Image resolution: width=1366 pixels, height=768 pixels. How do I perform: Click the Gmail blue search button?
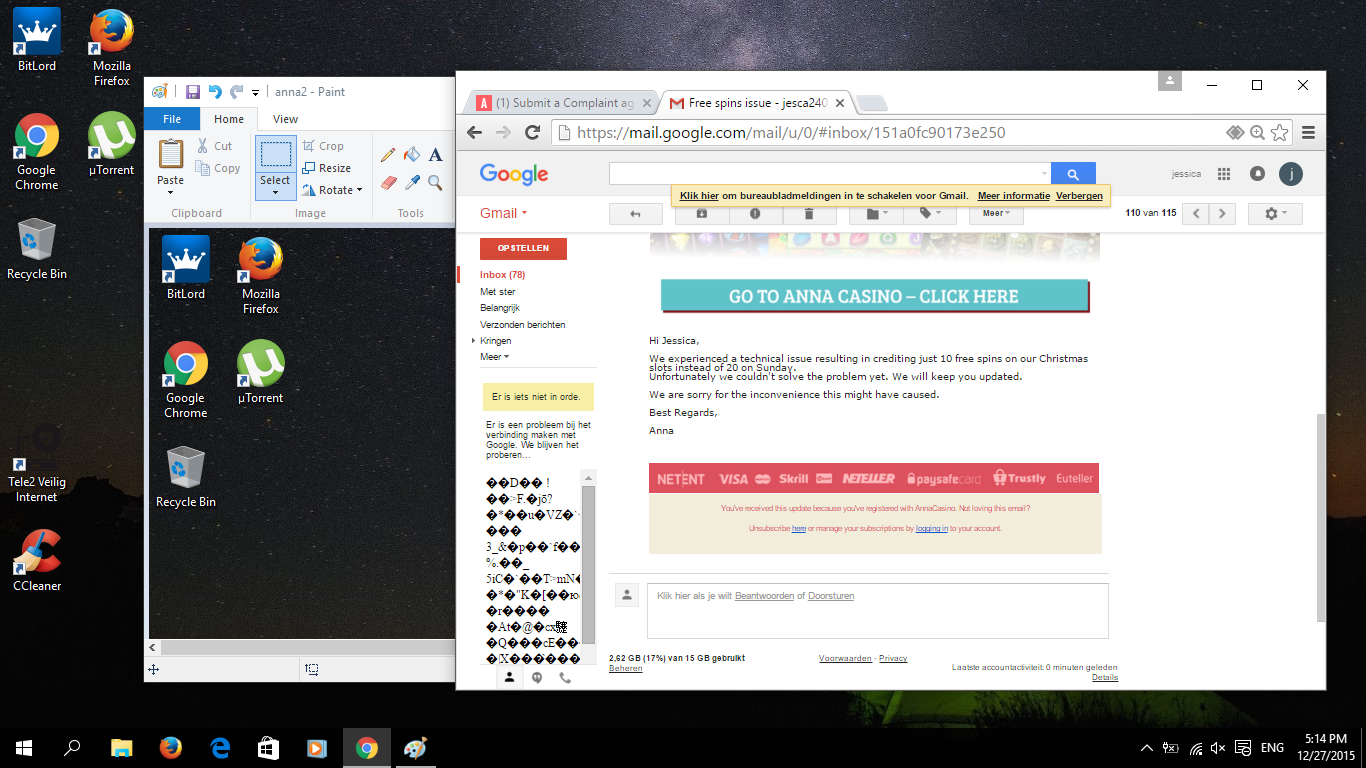pos(1073,174)
